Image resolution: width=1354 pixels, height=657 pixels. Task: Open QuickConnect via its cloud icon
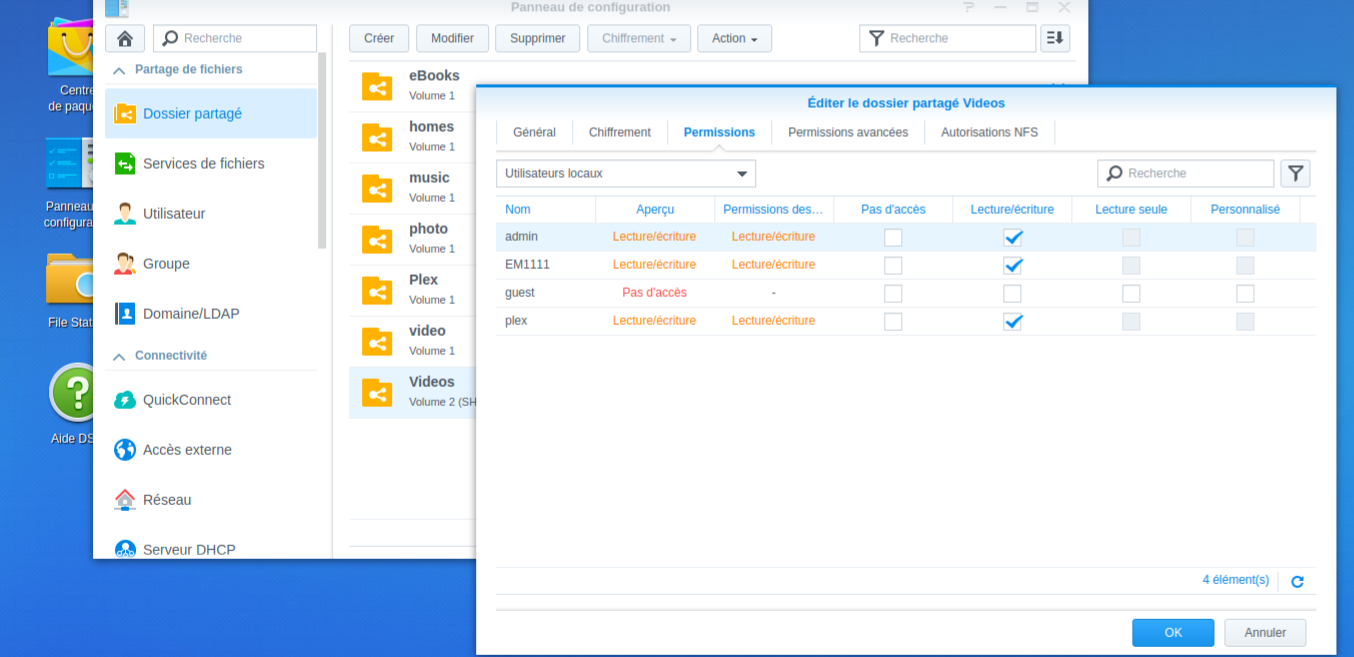[x=125, y=400]
